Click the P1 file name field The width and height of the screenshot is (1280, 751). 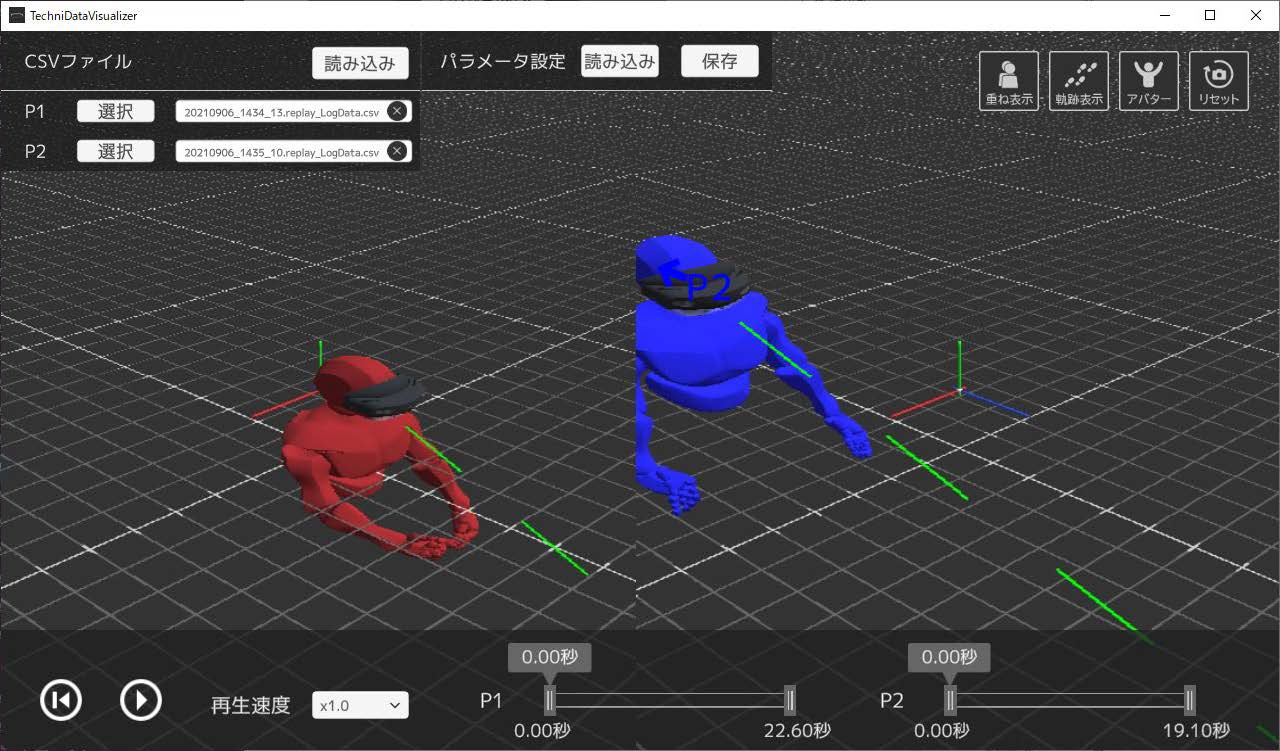(280, 112)
